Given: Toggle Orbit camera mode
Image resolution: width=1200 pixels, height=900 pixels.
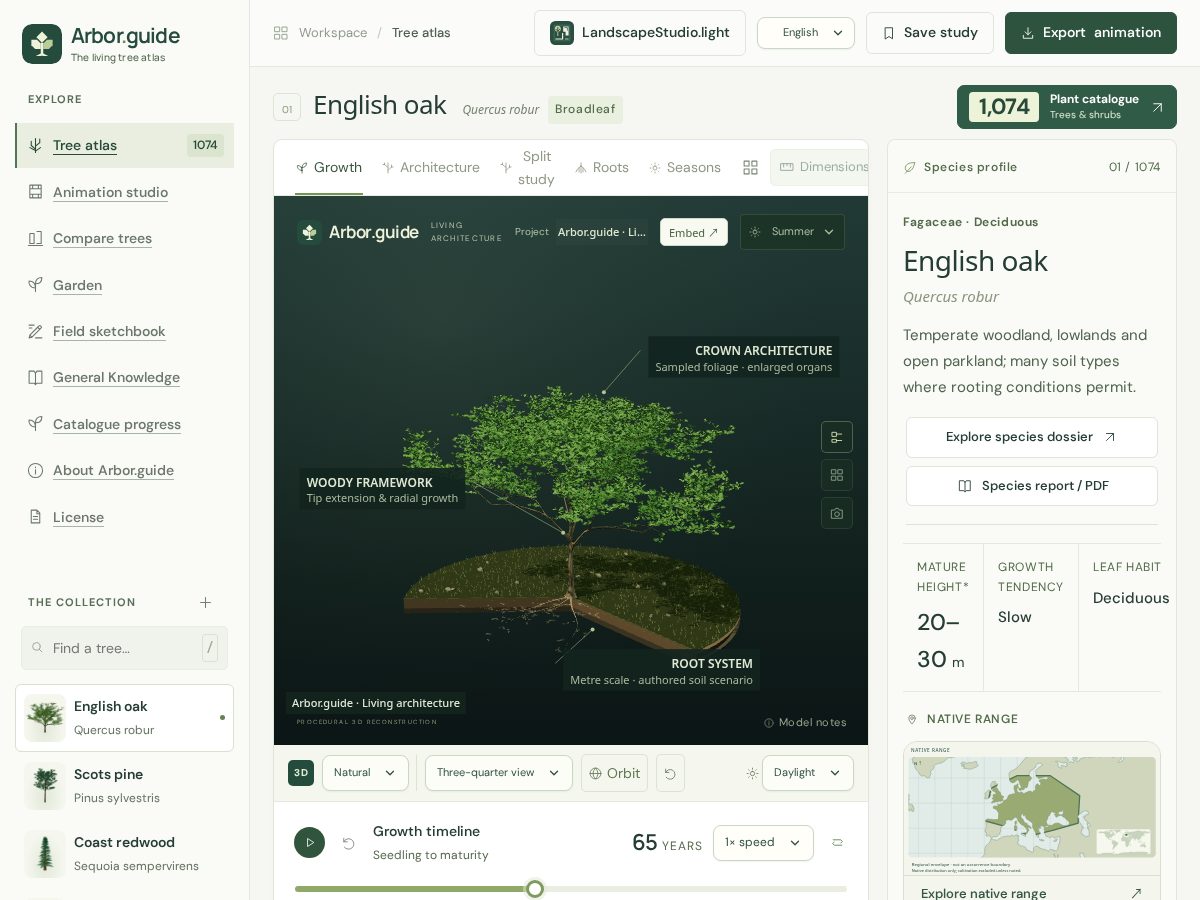Looking at the screenshot, I should tap(614, 773).
